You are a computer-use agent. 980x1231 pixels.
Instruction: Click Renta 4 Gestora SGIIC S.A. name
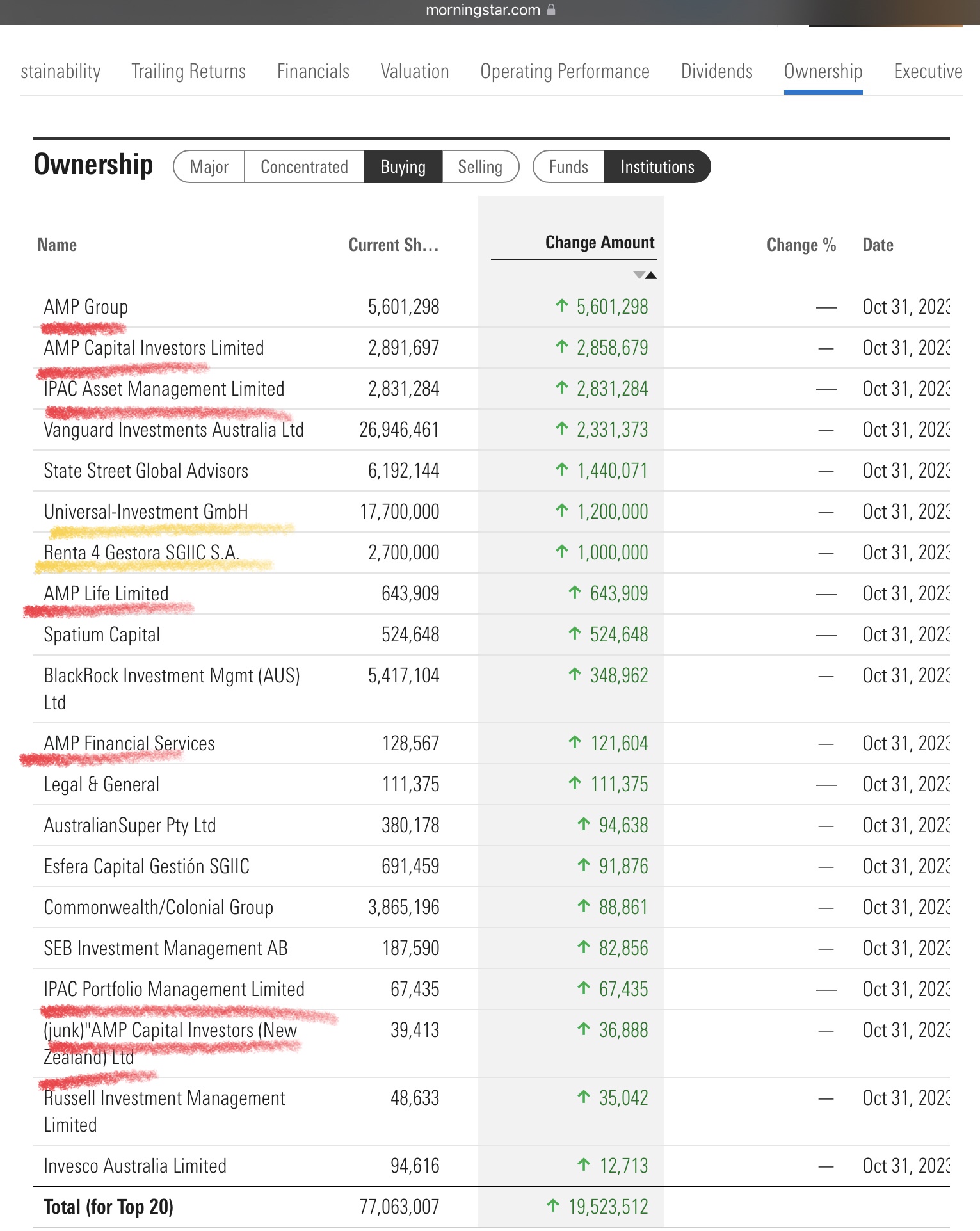pyautogui.click(x=141, y=552)
